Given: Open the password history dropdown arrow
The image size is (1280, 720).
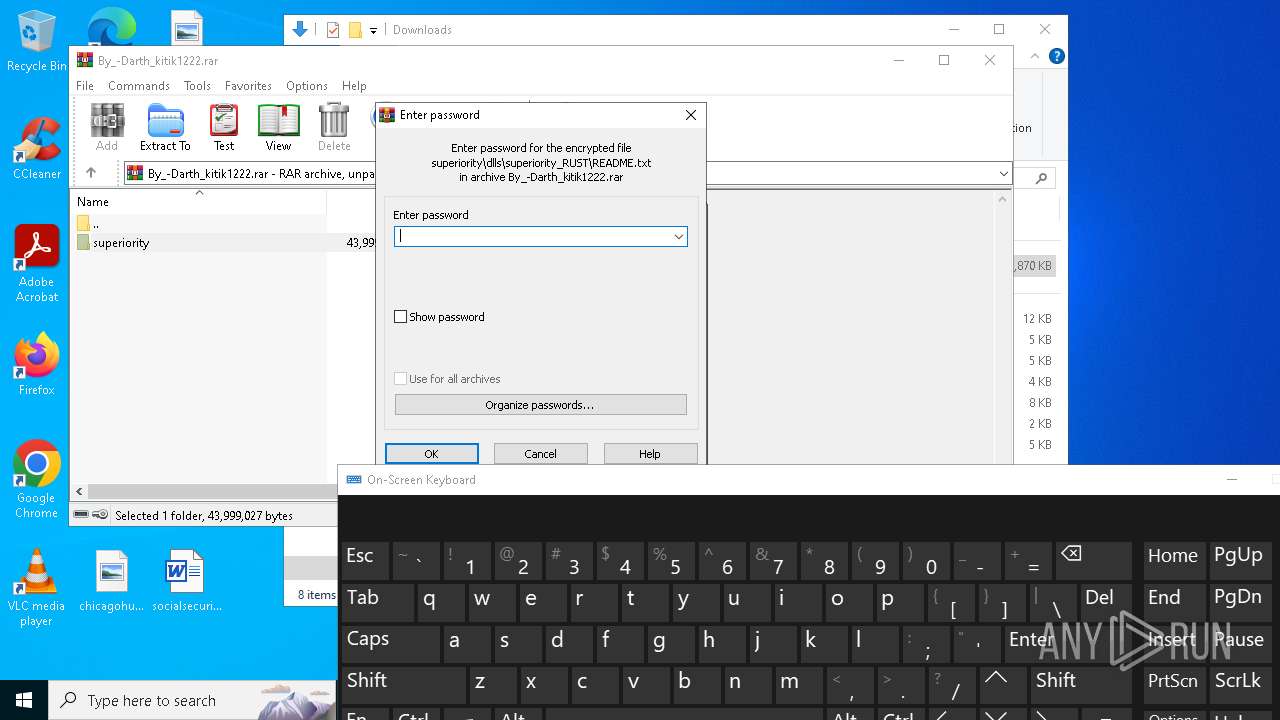Looking at the screenshot, I should coord(678,237).
